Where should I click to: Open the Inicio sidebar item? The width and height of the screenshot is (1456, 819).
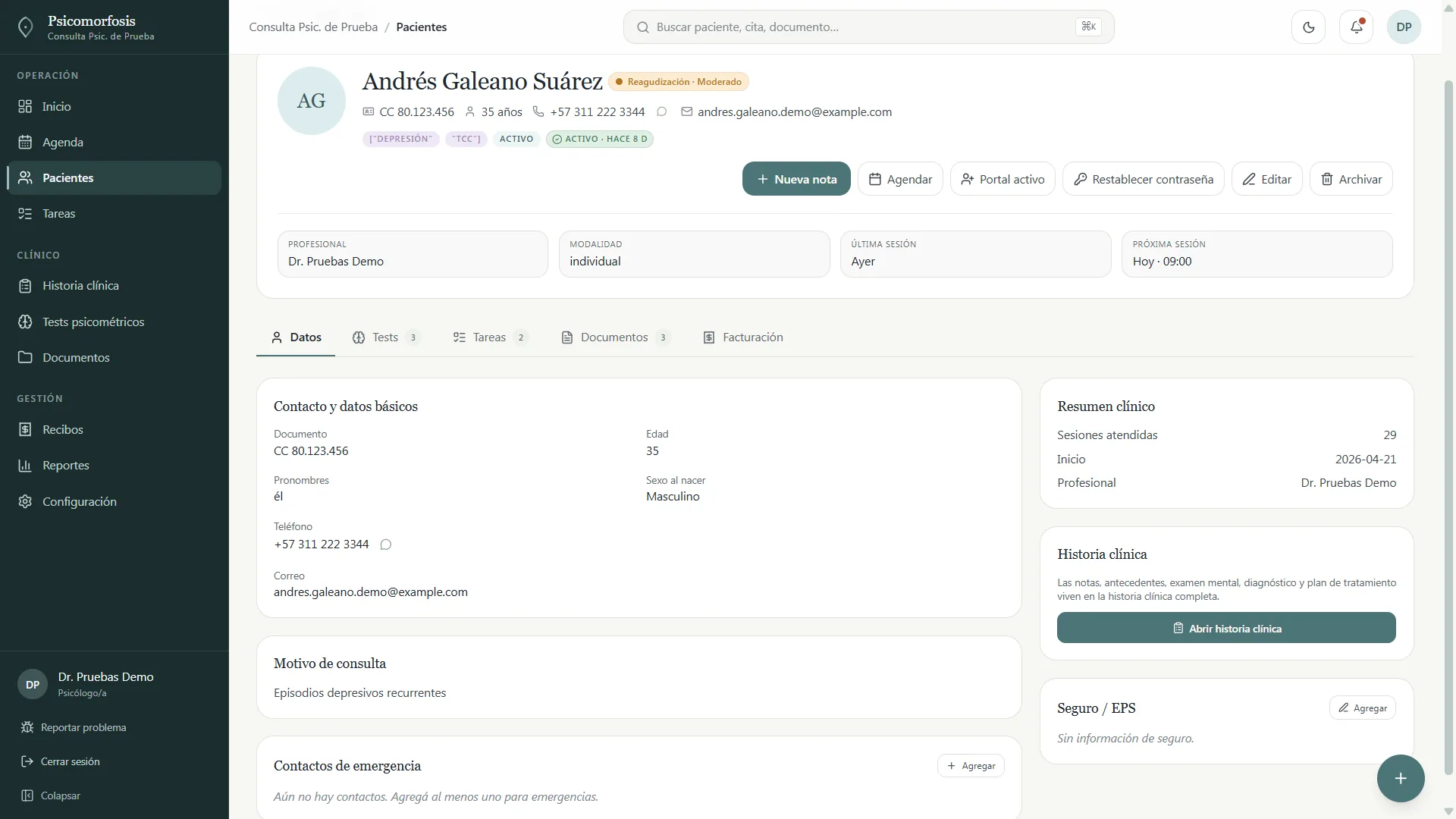[x=115, y=107]
